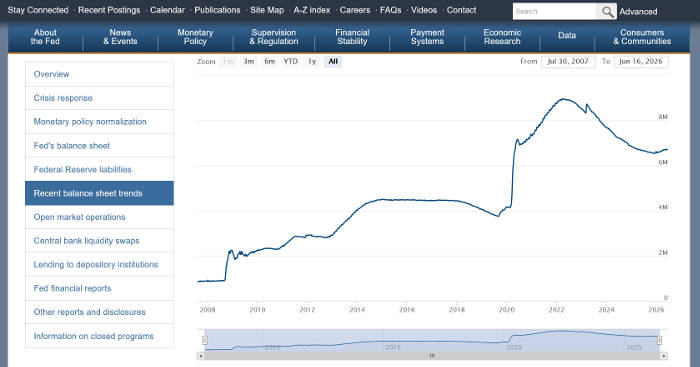Open Economic Research menu
This screenshot has height=367, width=700.
(502, 37)
